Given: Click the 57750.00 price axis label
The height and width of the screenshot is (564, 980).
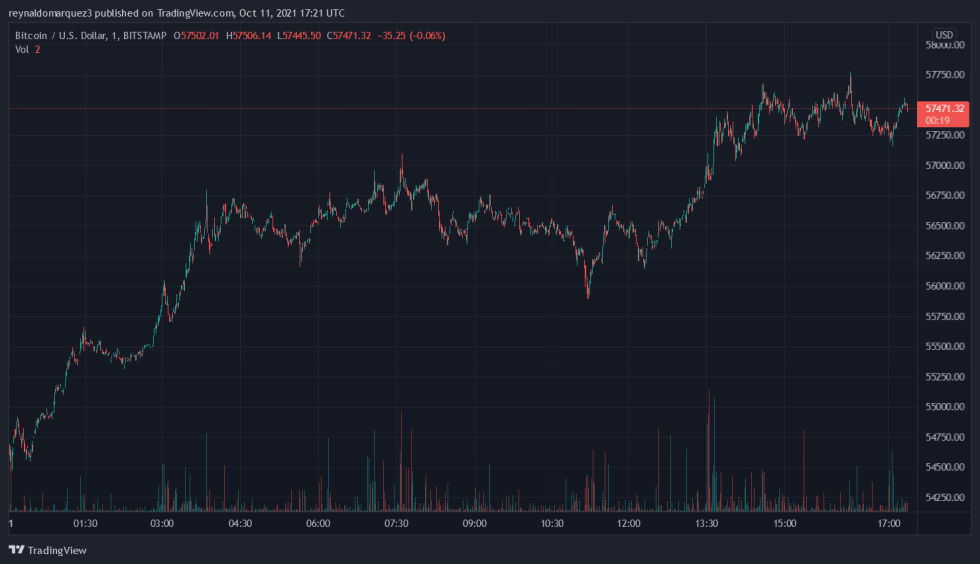Looking at the screenshot, I should click(x=944, y=75).
